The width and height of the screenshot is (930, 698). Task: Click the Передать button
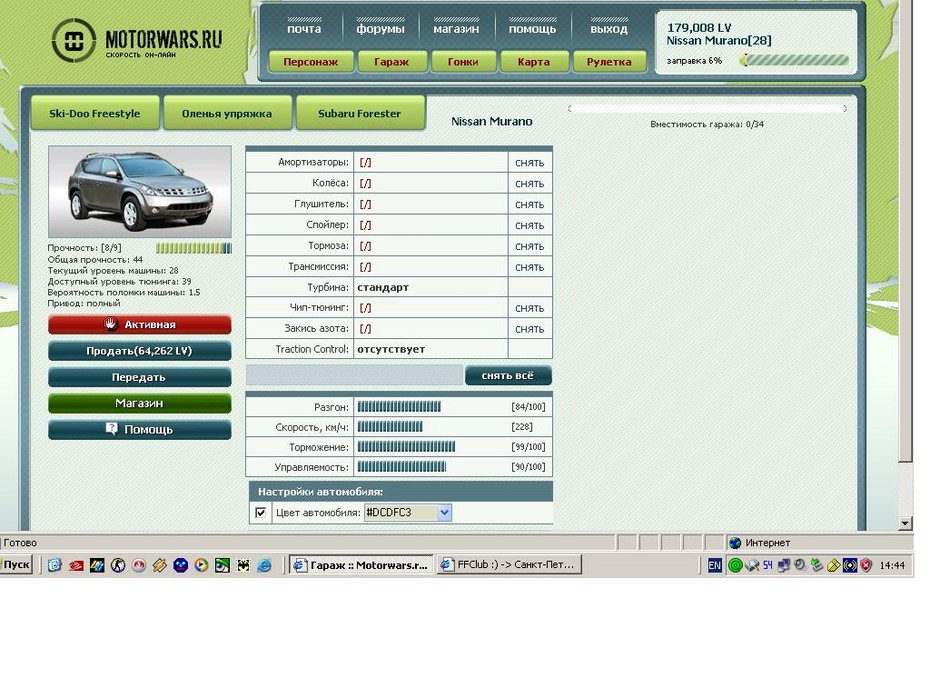point(139,377)
